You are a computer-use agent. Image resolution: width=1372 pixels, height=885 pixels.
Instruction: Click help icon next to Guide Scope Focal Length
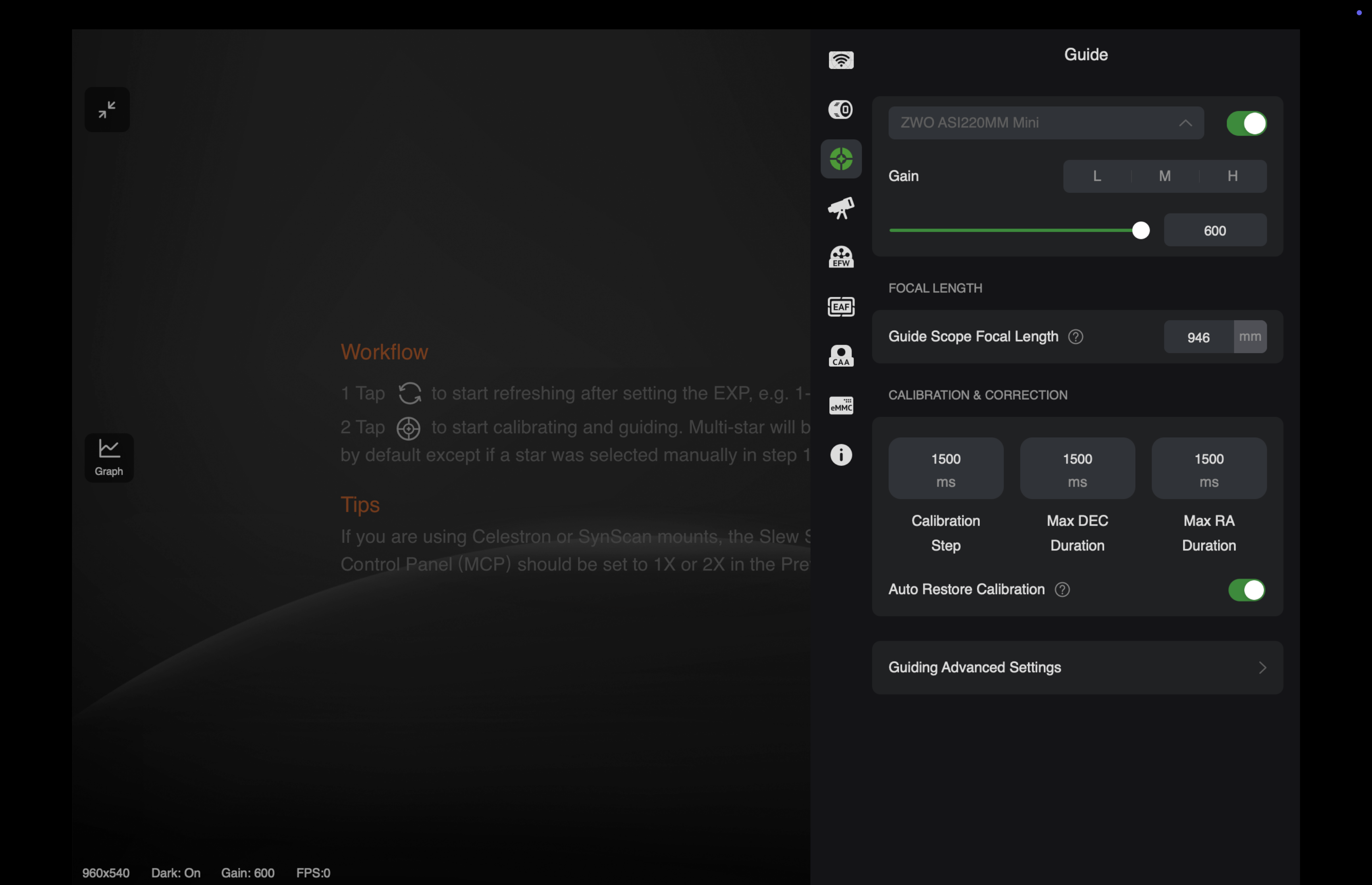(x=1075, y=337)
